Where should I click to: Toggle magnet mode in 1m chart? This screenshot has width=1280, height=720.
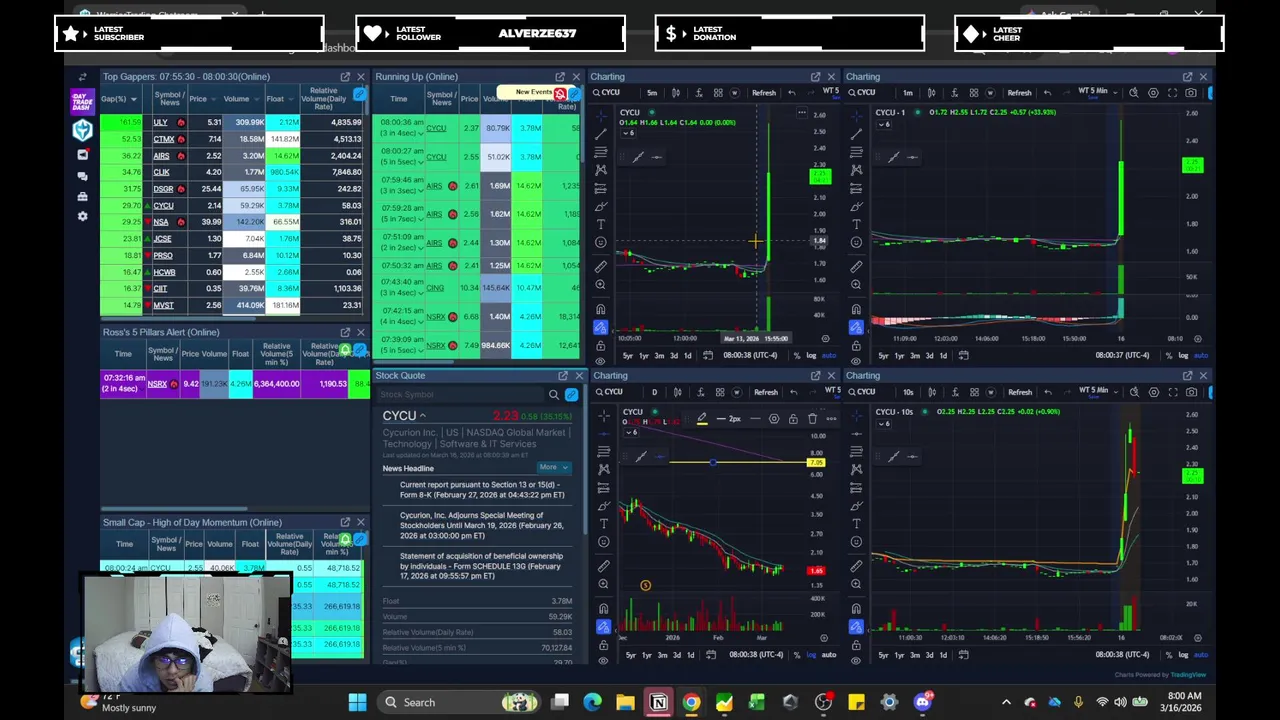(x=856, y=309)
